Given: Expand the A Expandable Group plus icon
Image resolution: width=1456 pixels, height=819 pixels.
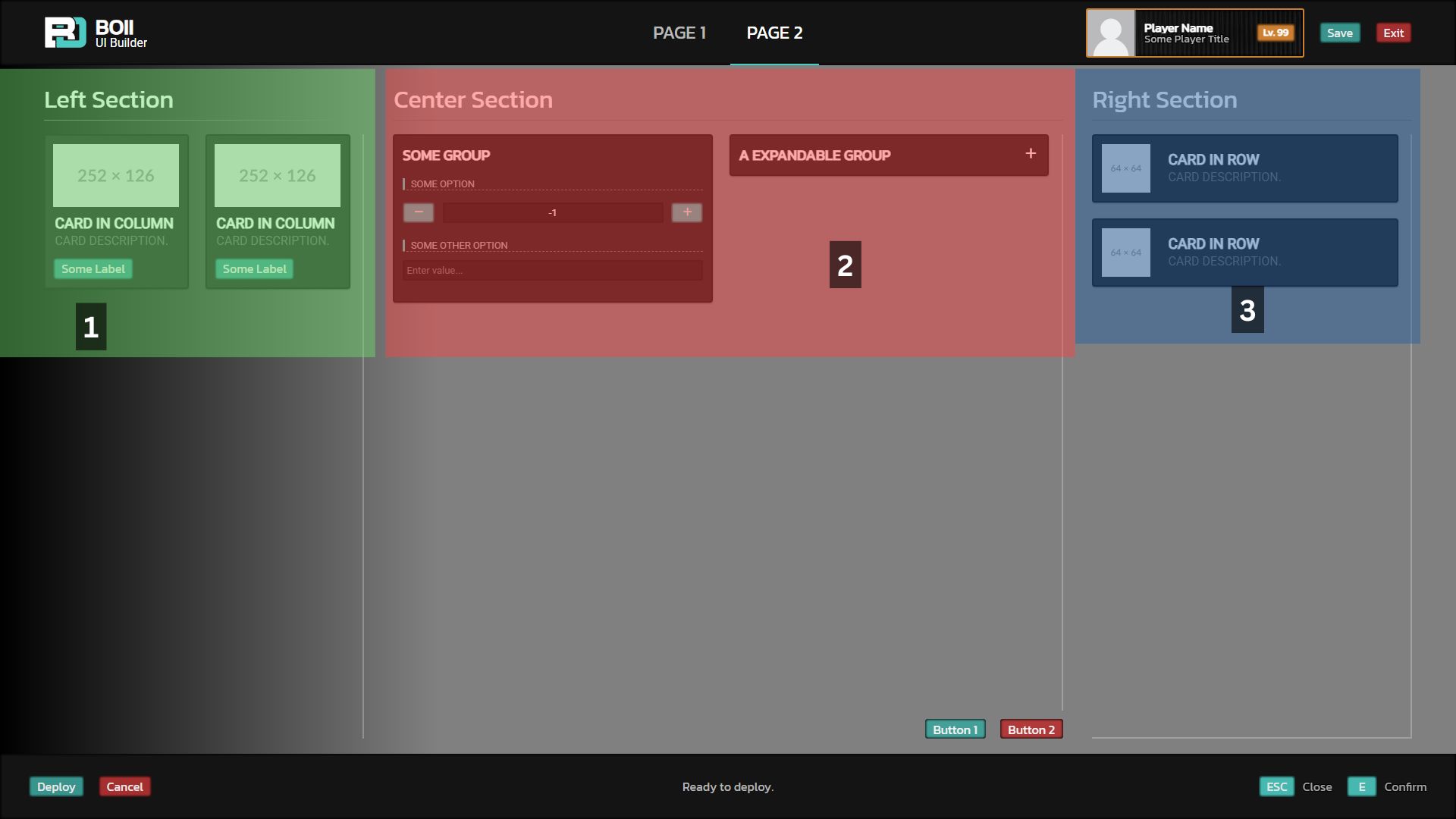Looking at the screenshot, I should pyautogui.click(x=1031, y=154).
